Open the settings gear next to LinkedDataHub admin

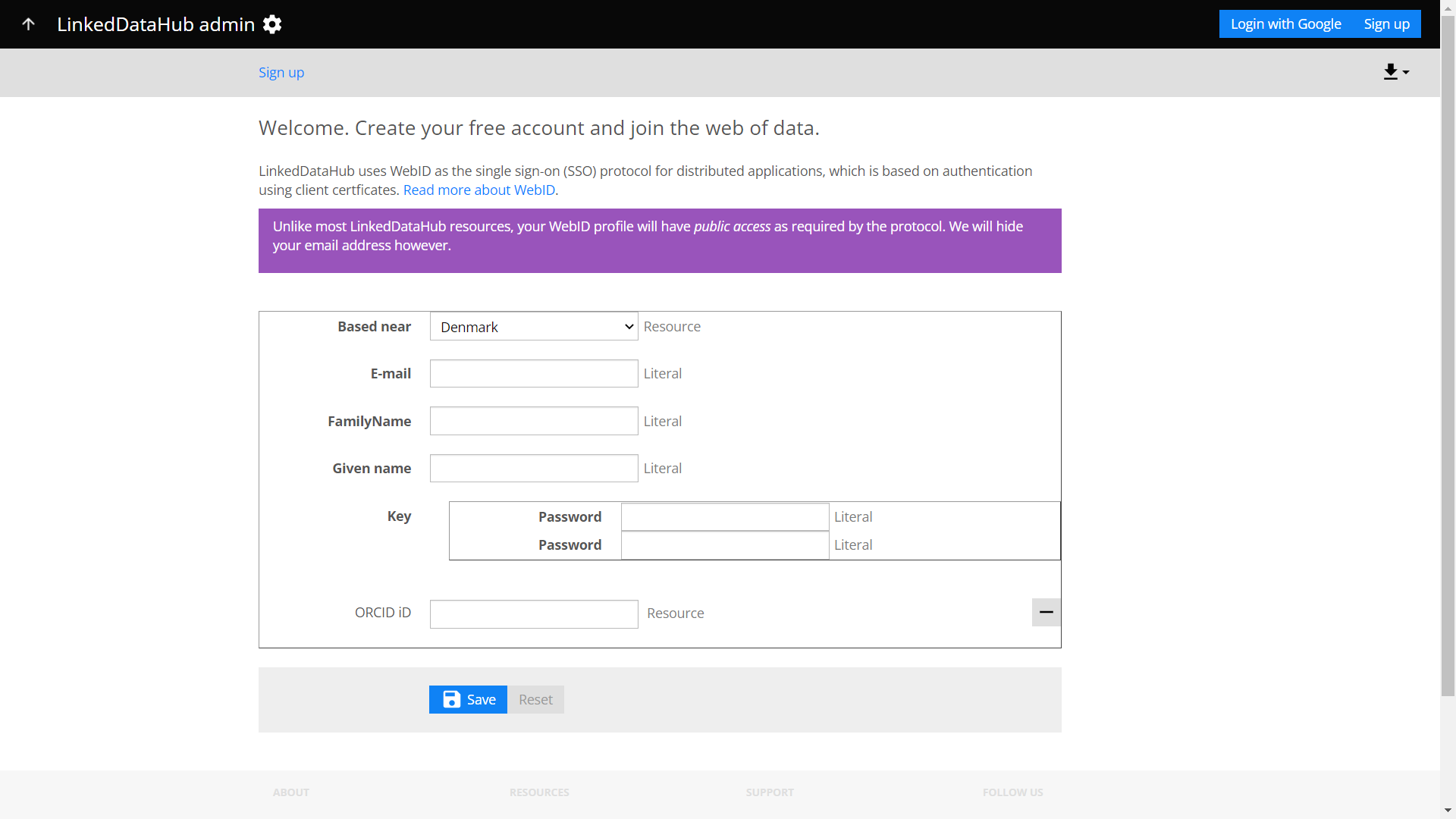point(271,24)
